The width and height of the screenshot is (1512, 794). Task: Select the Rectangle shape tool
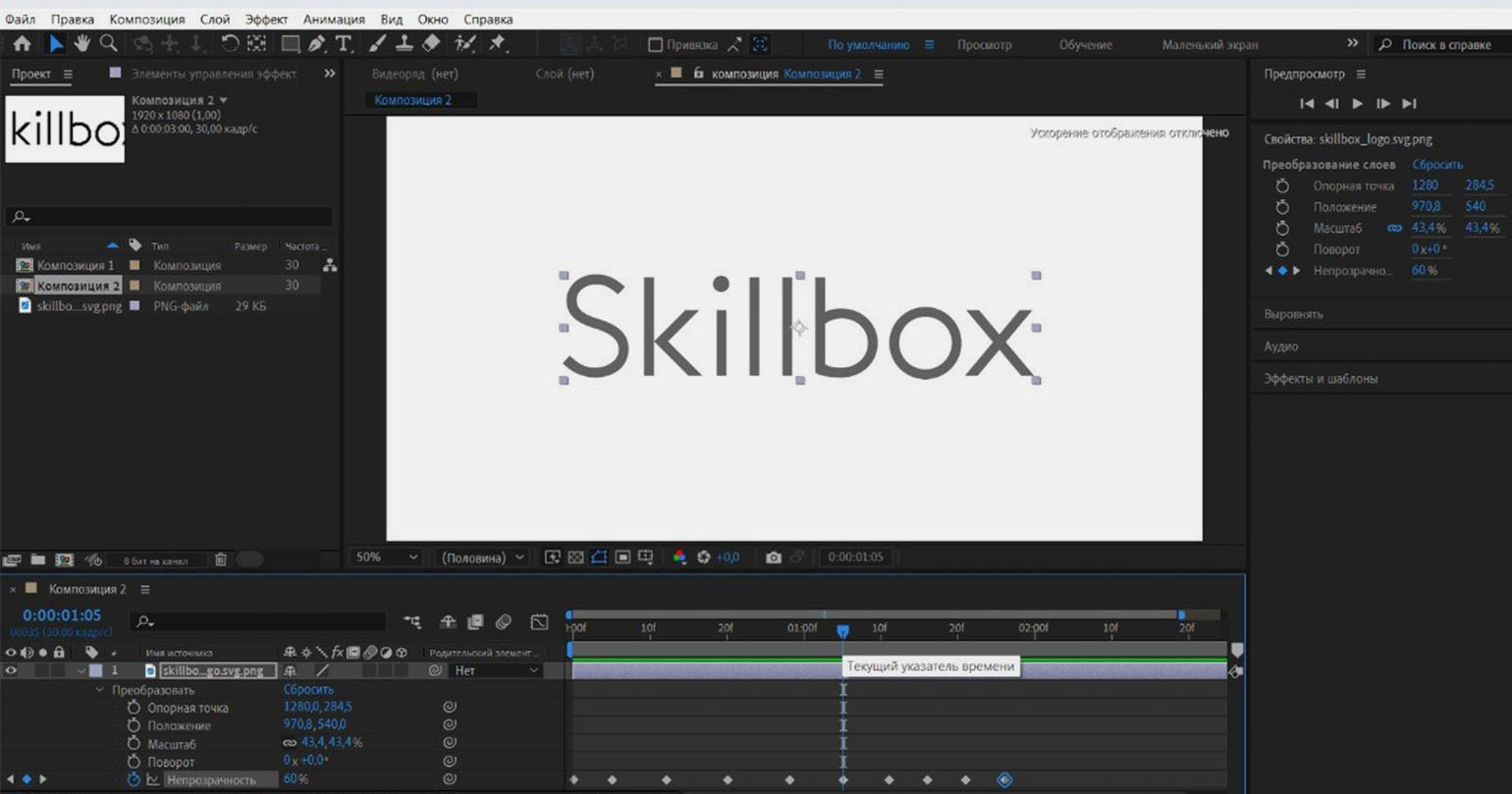pos(291,44)
